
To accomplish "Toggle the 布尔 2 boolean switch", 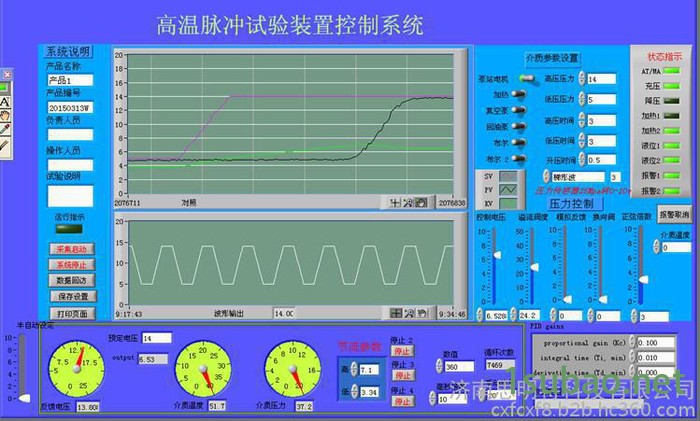I will coord(518,158).
